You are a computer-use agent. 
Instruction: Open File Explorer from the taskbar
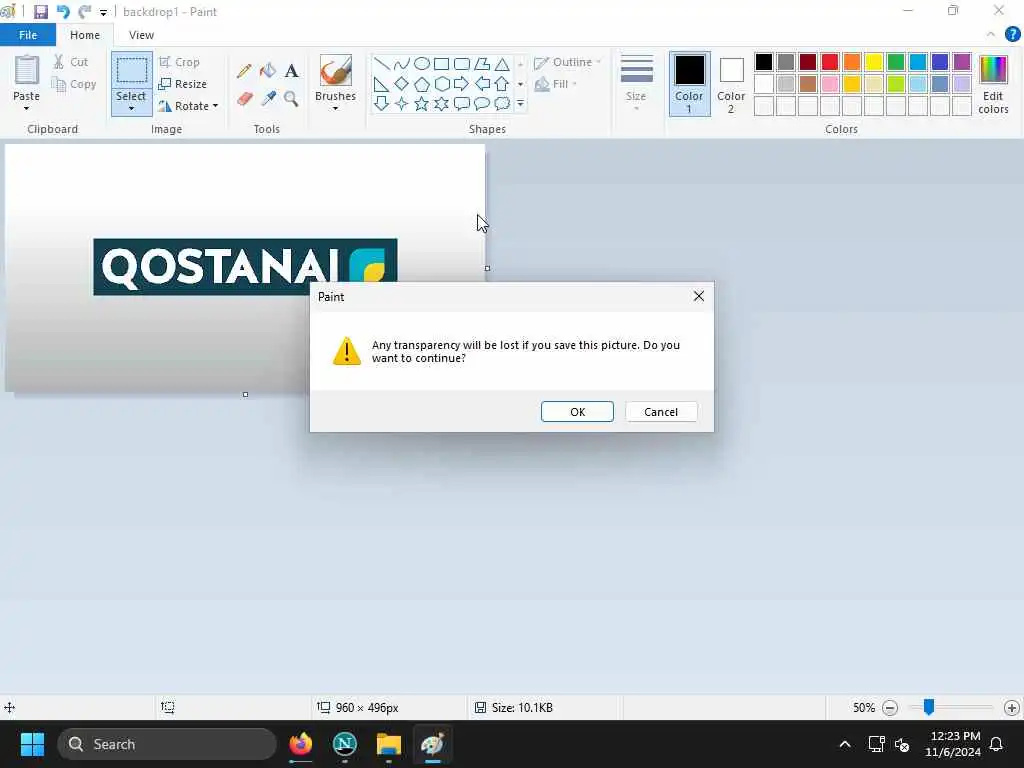click(389, 744)
